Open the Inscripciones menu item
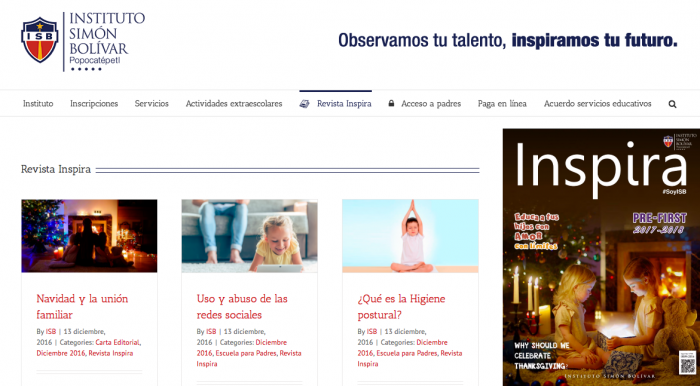This screenshot has width=700, height=386. [x=94, y=104]
